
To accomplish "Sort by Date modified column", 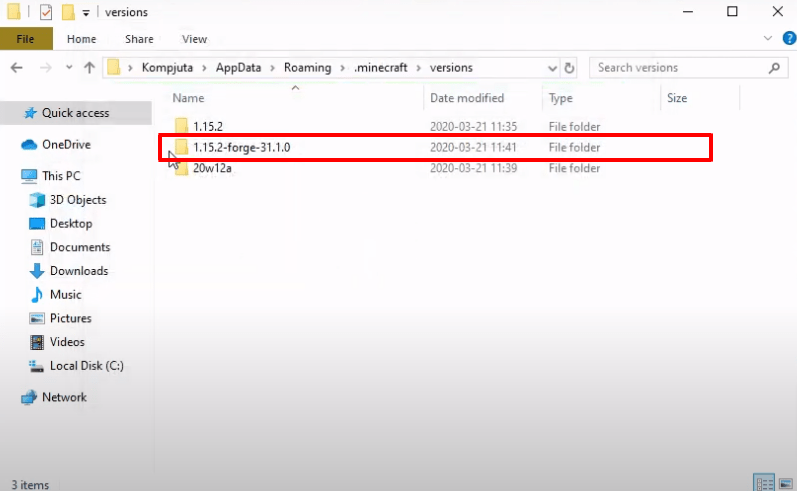I will (467, 98).
